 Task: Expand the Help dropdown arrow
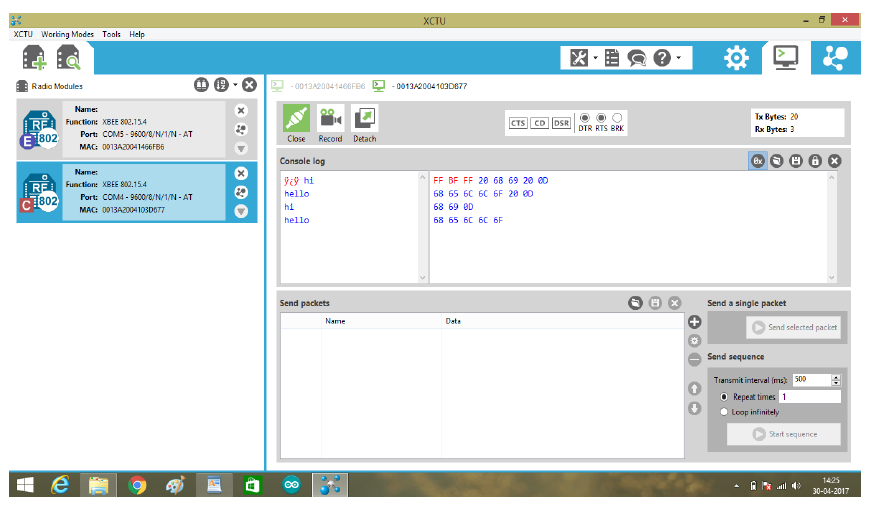coord(679,58)
